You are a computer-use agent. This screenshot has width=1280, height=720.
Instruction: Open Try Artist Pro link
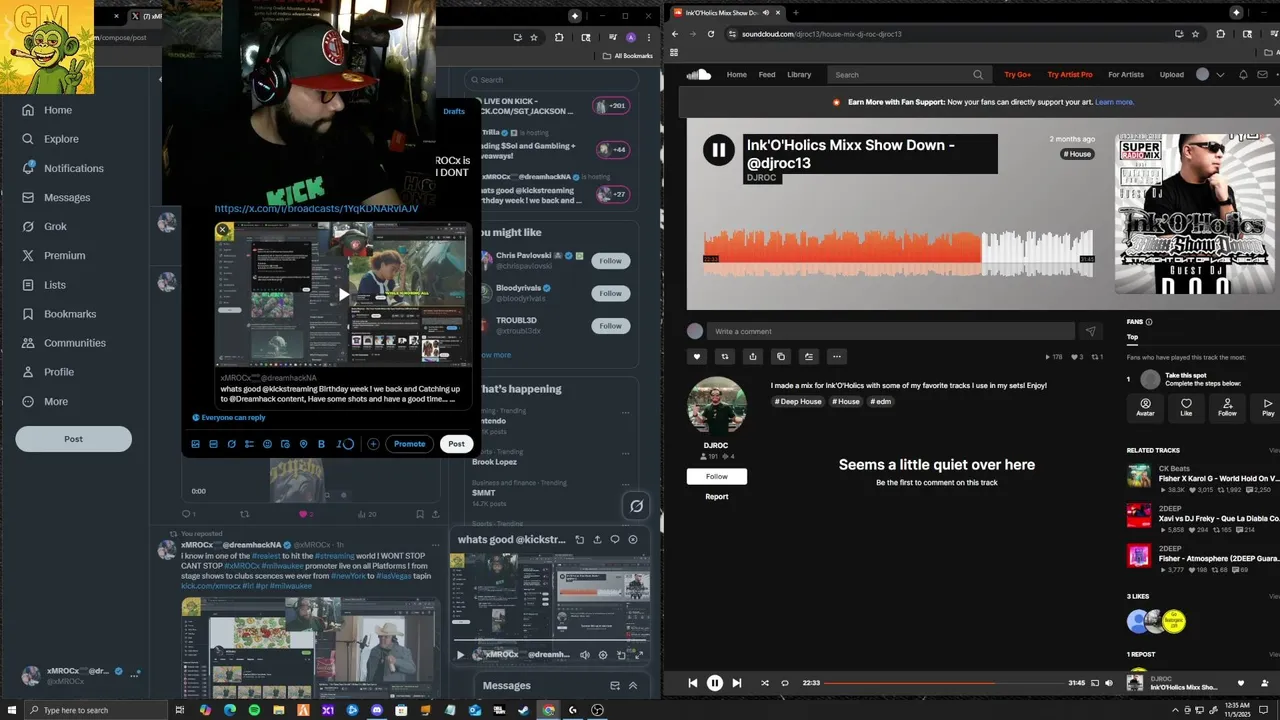(x=1070, y=75)
